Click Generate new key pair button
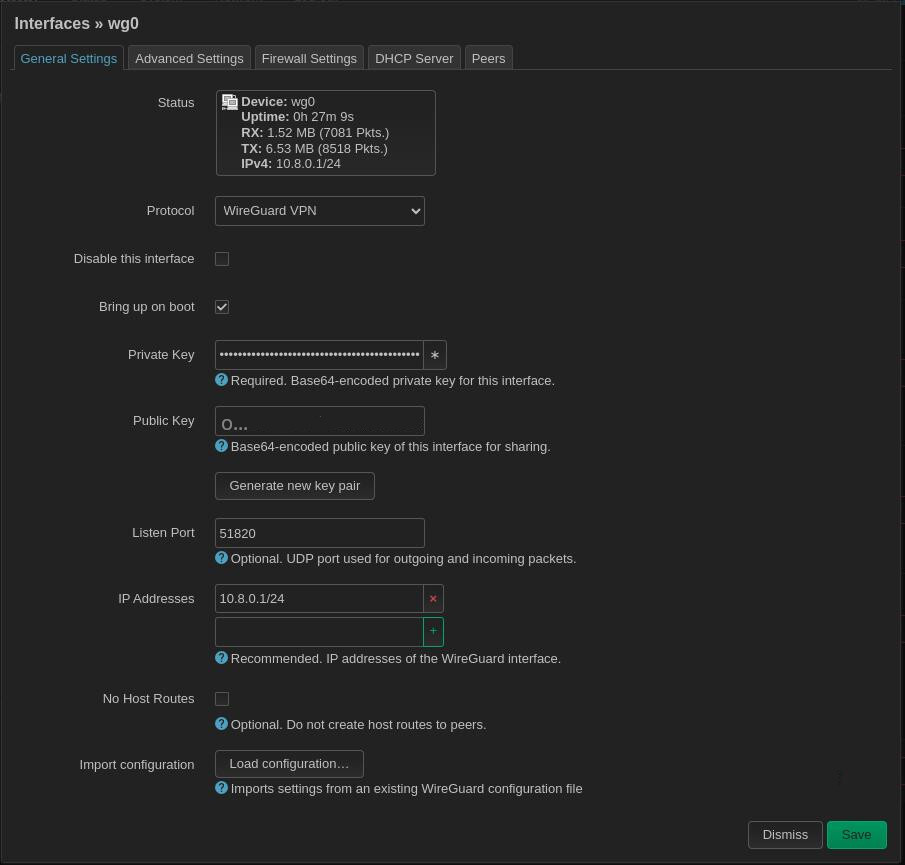This screenshot has width=905, height=865. [295, 486]
